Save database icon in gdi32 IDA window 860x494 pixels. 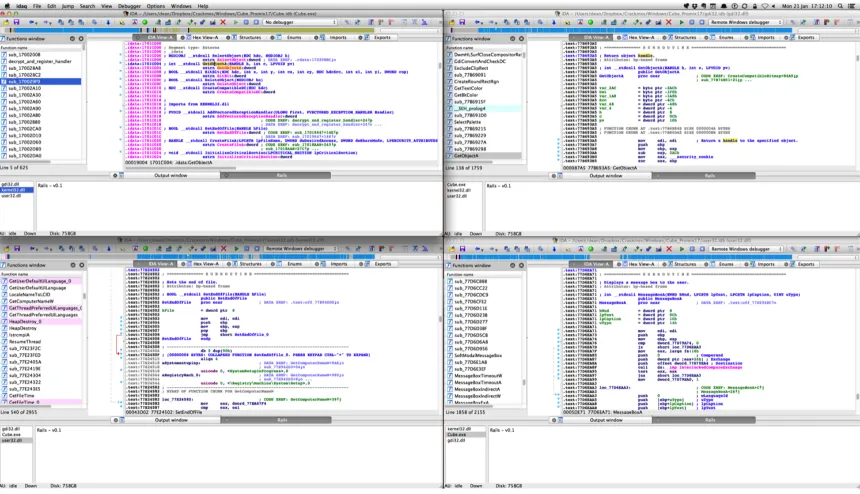tap(462, 22)
